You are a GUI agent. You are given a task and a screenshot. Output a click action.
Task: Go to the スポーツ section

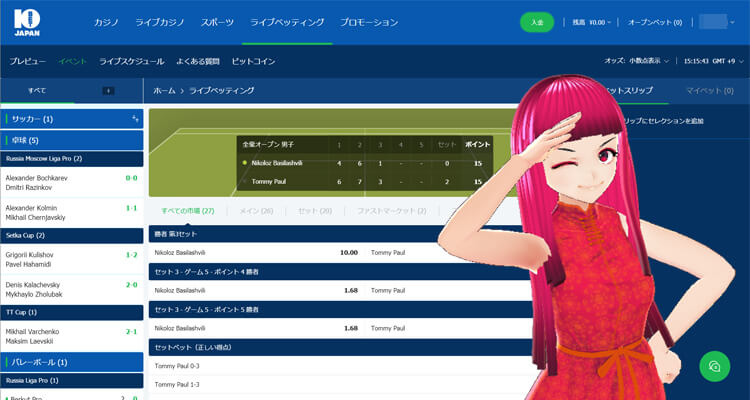tap(217, 22)
